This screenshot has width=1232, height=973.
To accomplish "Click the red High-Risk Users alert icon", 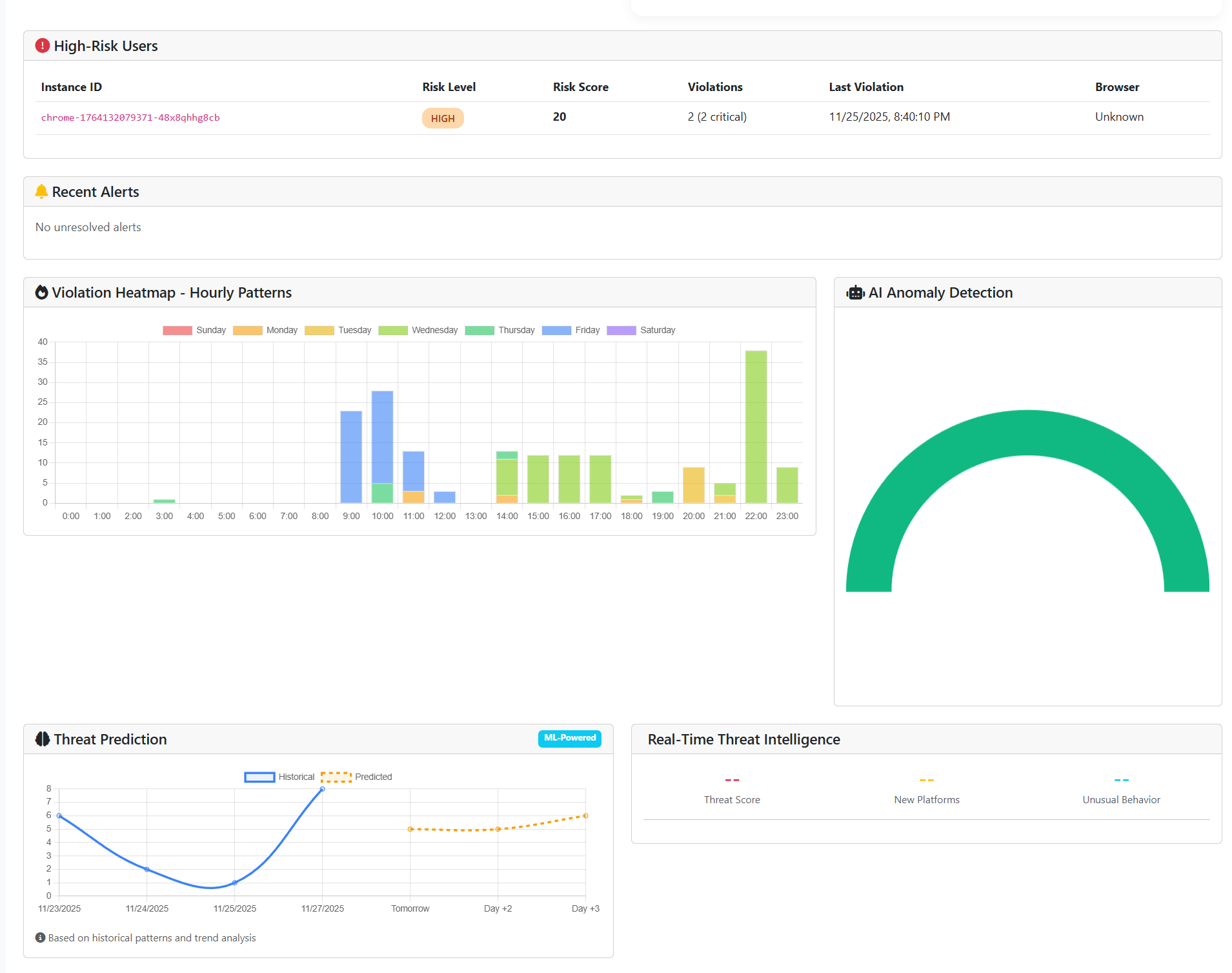I will coord(41,45).
